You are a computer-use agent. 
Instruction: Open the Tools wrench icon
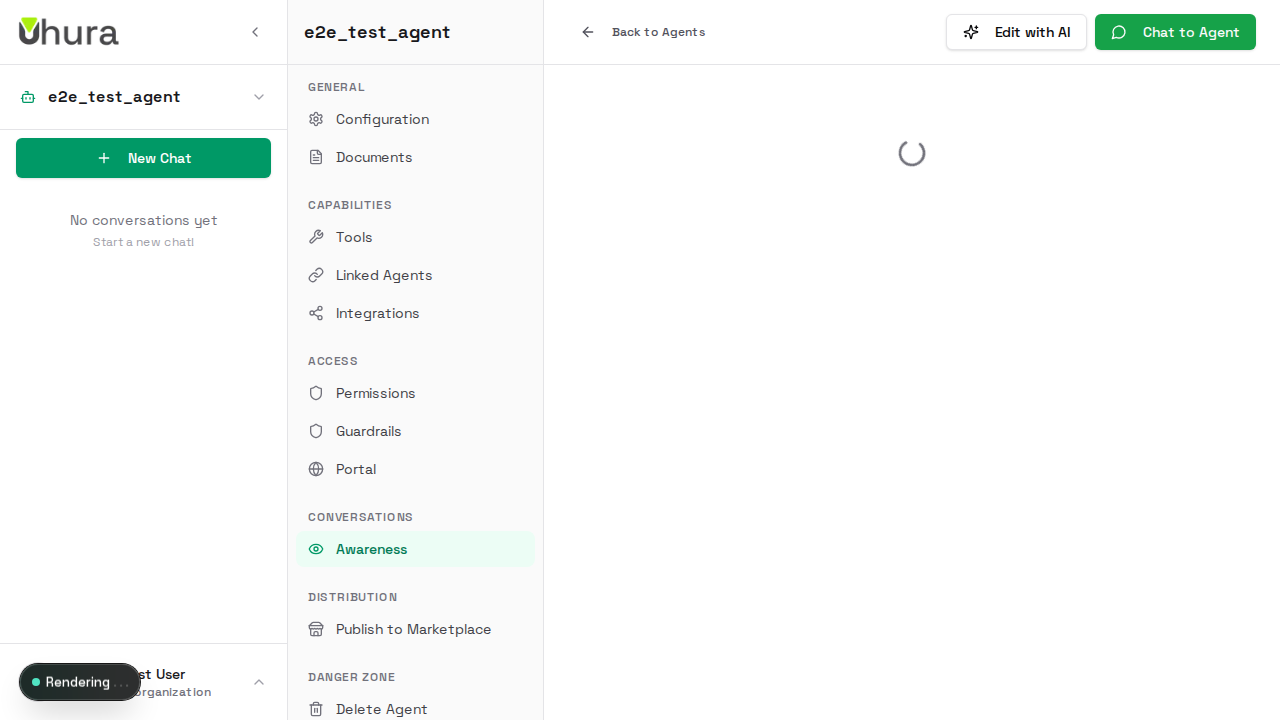[315, 237]
